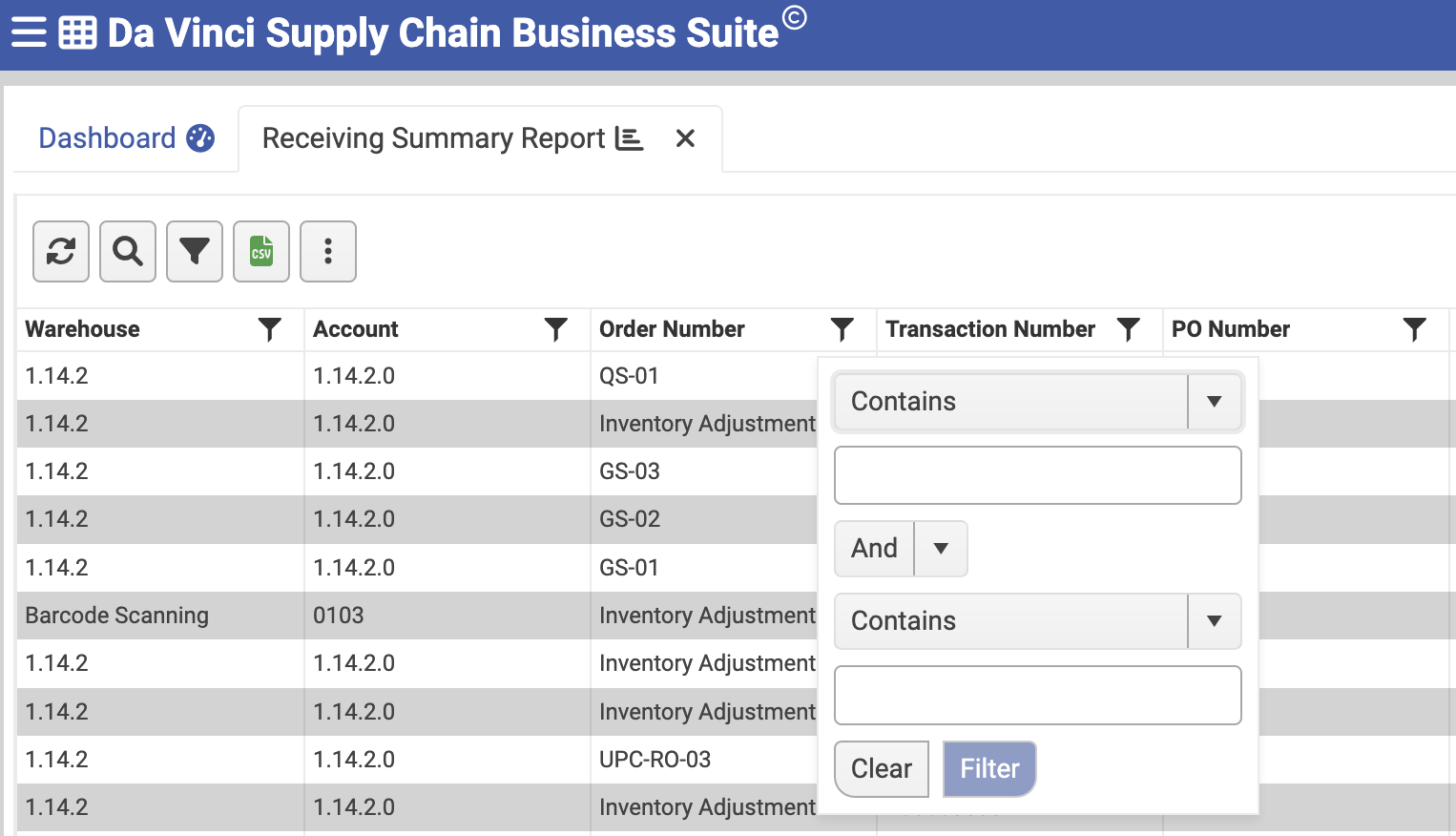
Task: Select the GS-03 order cell
Action: point(630,471)
